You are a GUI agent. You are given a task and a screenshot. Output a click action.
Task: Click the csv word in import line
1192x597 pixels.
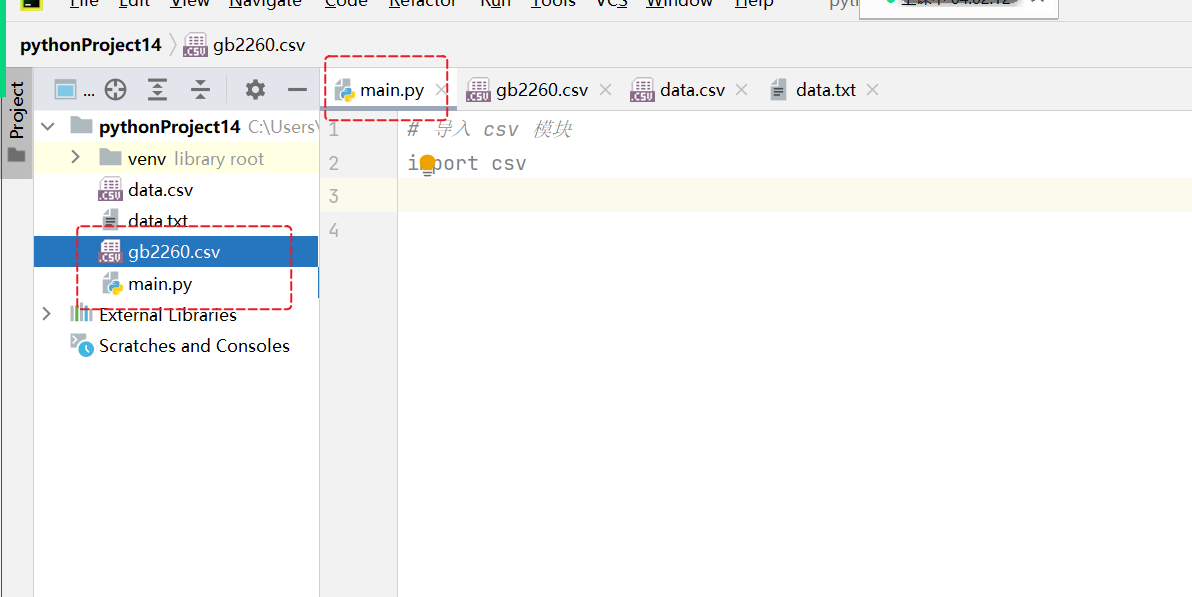[509, 164]
